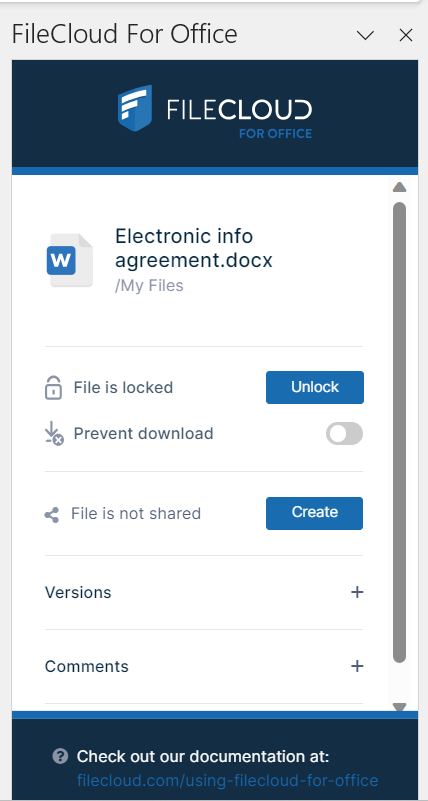Close the FileCloud For Office pane
The width and height of the screenshot is (428, 801).
coord(406,35)
